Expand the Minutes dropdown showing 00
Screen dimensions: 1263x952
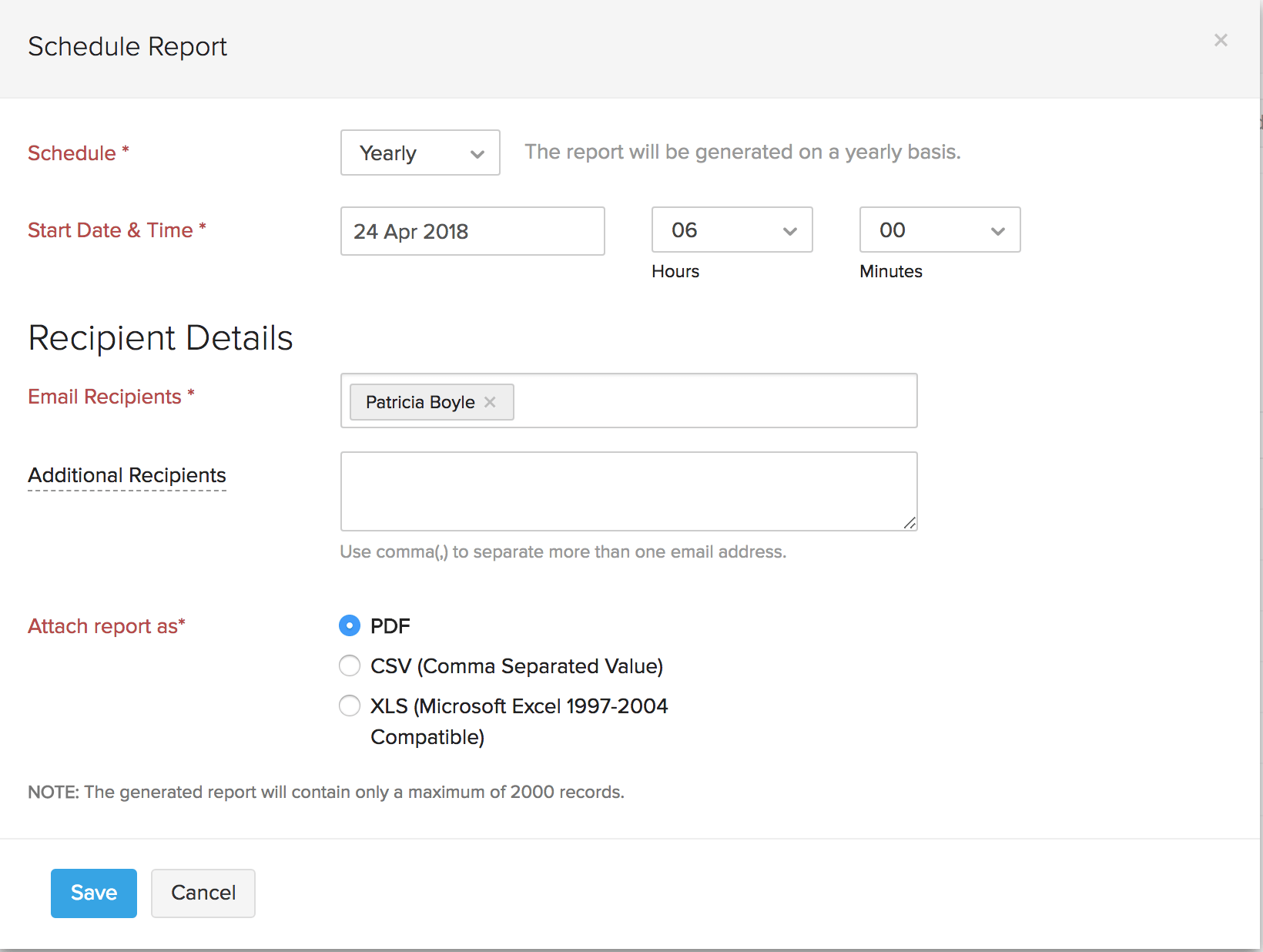(940, 230)
